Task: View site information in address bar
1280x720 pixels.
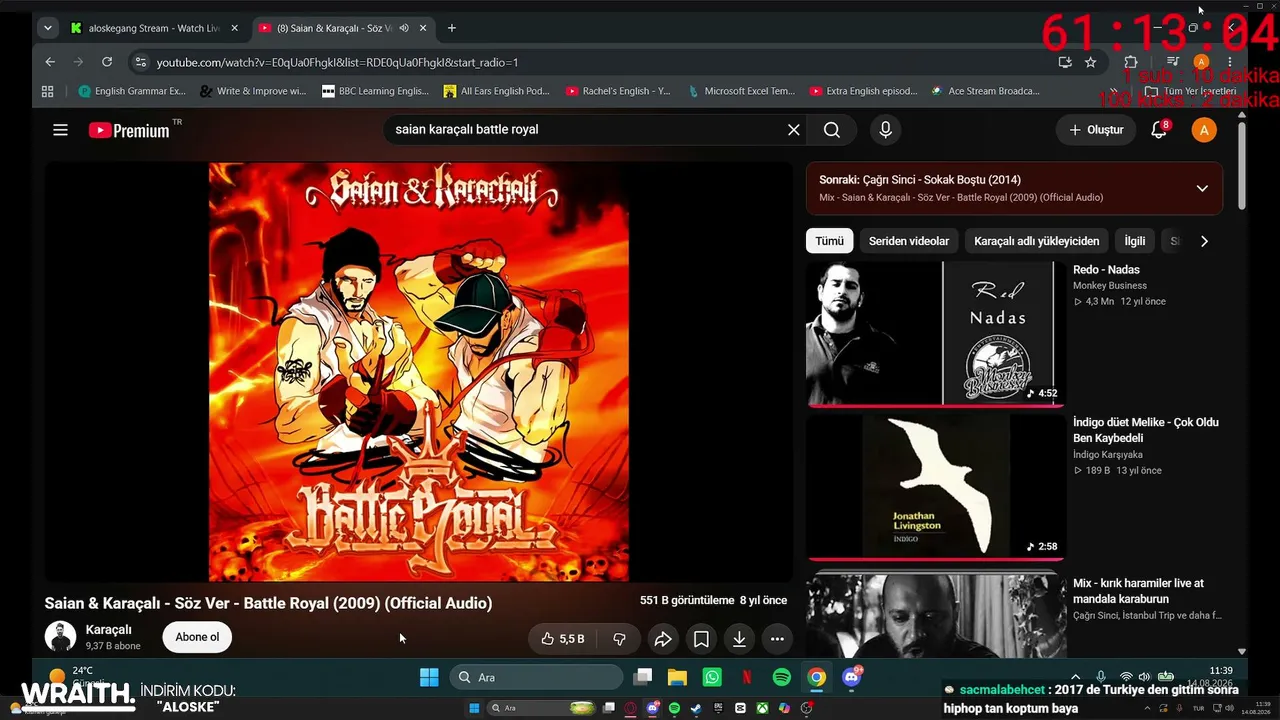Action: tap(141, 62)
